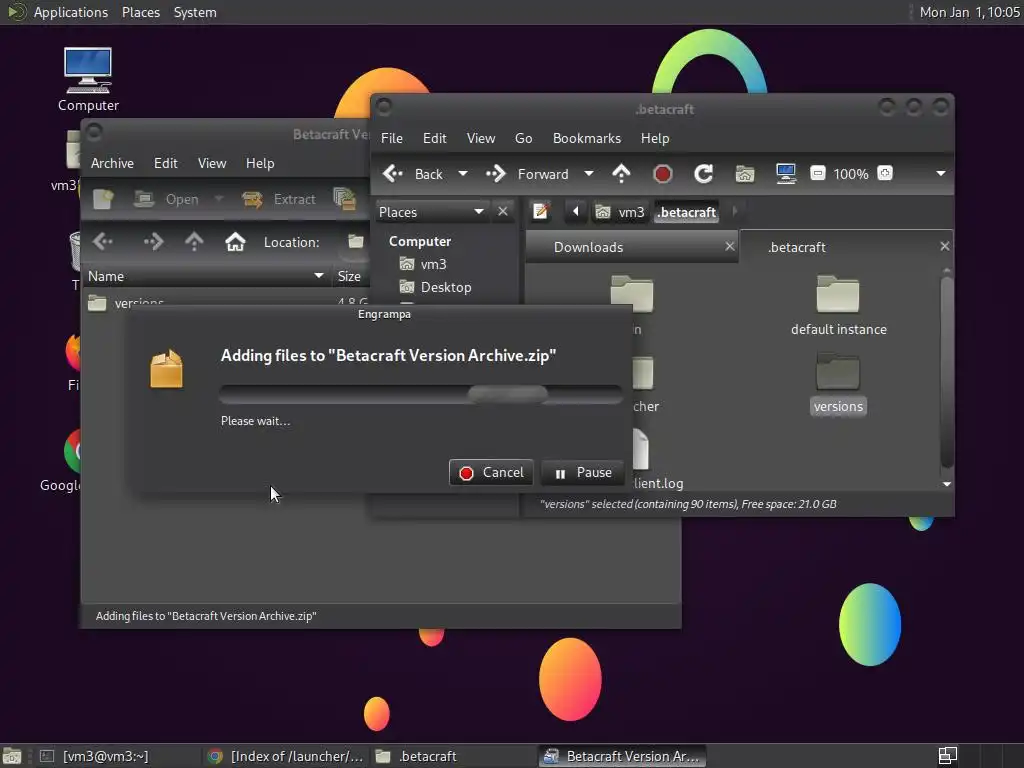Image resolution: width=1024 pixels, height=768 pixels.
Task: Go forward in Engrampa location bar
Action: click(x=153, y=242)
